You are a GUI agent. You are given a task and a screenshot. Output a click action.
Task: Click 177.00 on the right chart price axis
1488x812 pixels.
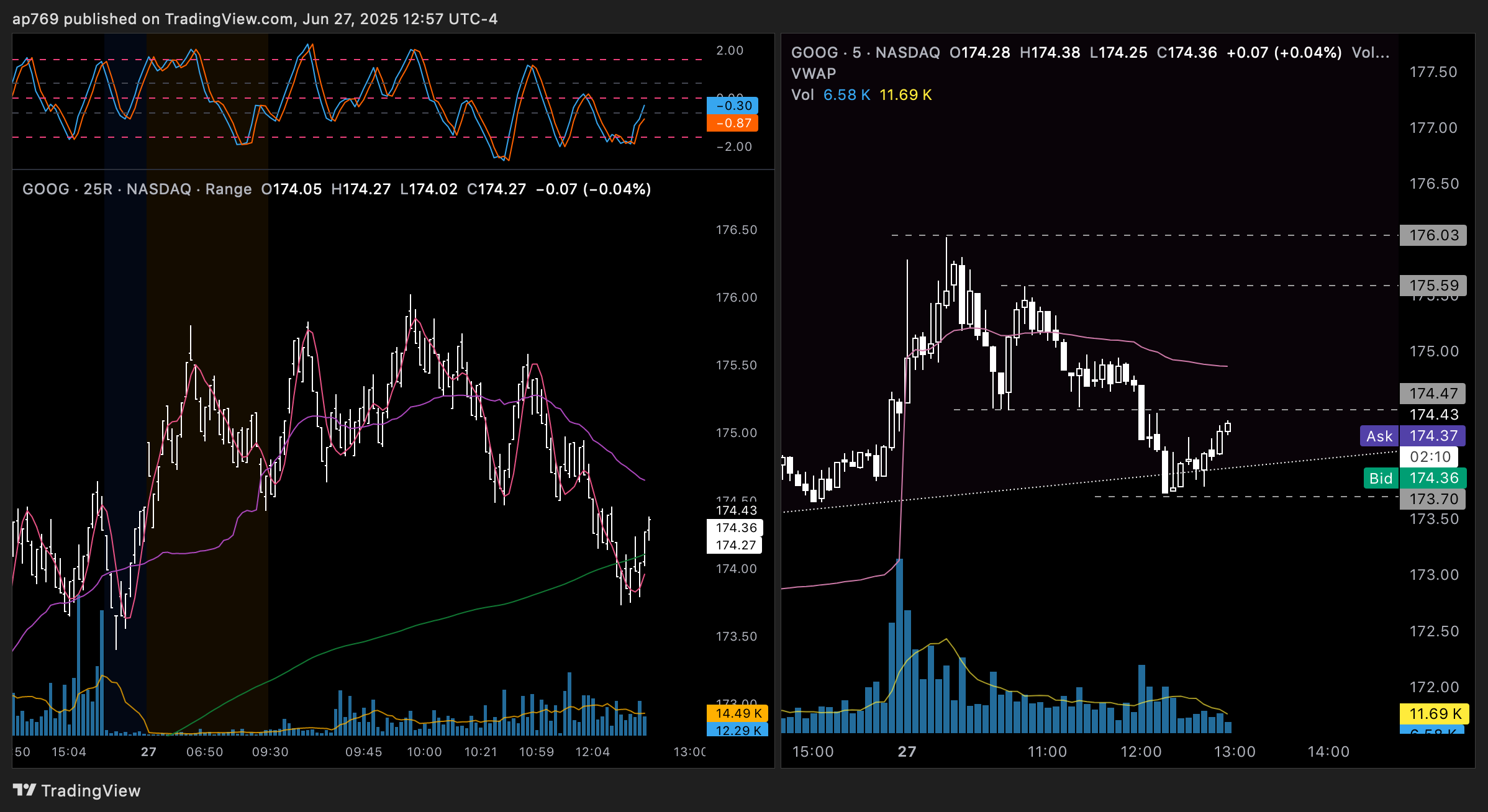(1433, 128)
